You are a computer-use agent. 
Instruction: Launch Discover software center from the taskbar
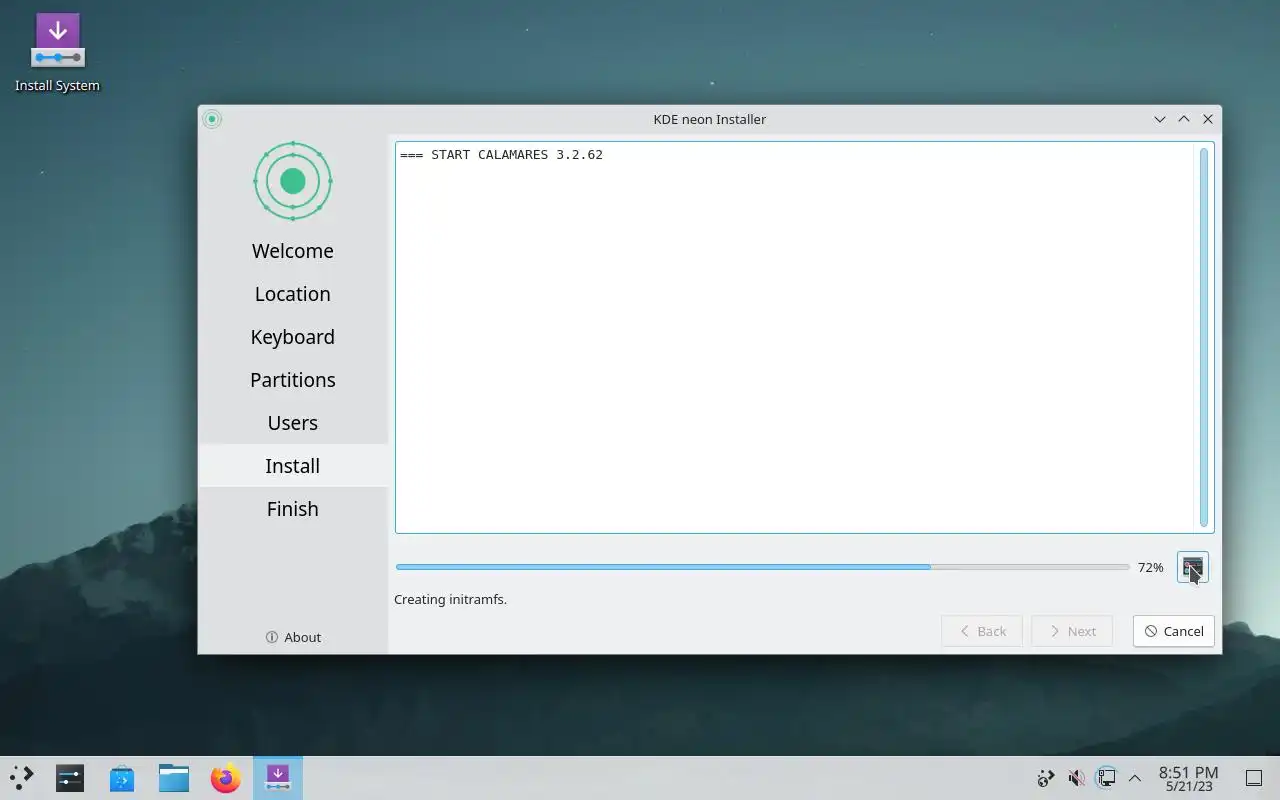(x=122, y=777)
